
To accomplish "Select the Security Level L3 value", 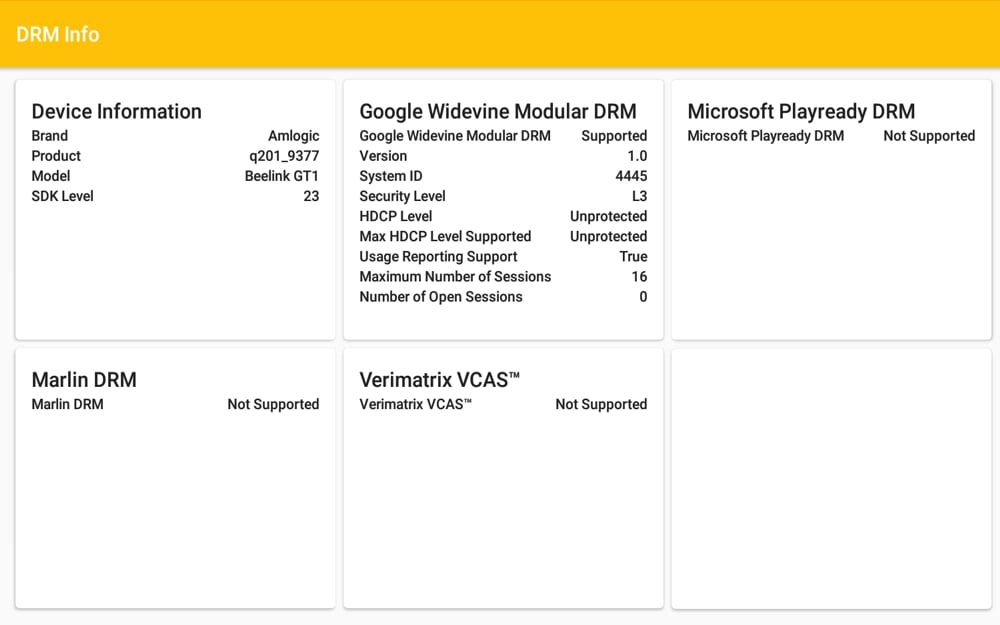I will 639,196.
